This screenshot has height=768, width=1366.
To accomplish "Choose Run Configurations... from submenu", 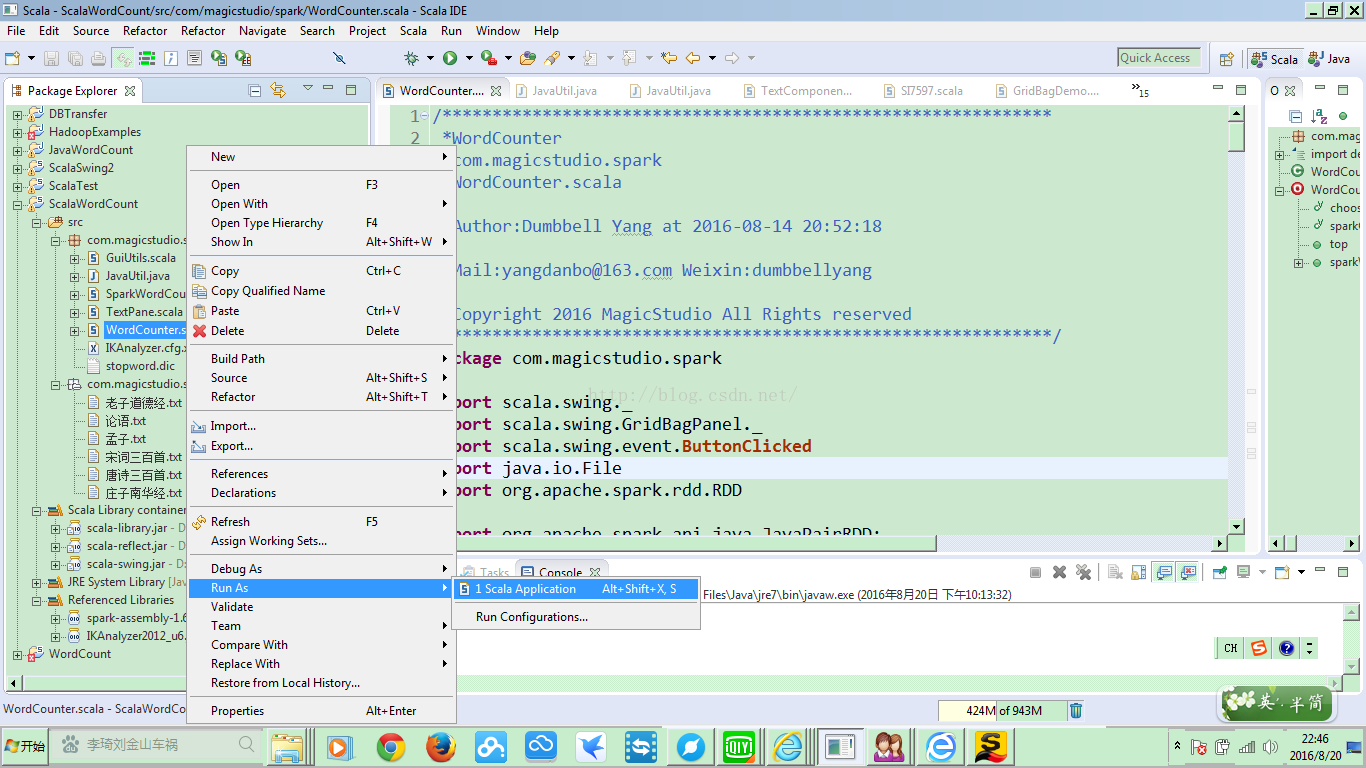I will point(531,617).
